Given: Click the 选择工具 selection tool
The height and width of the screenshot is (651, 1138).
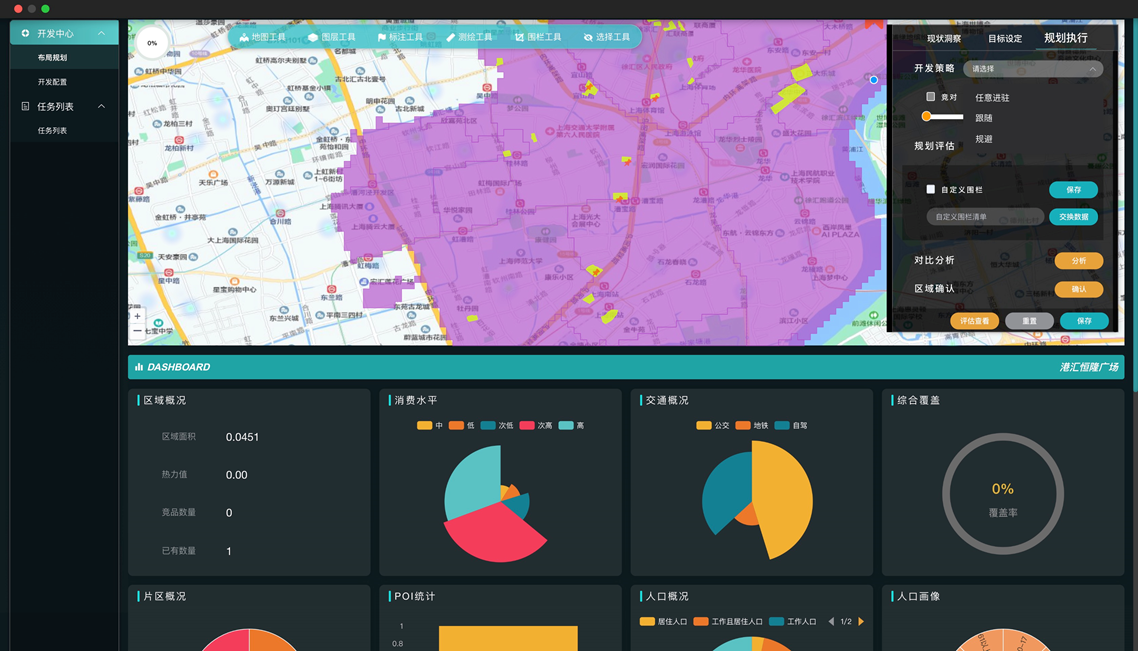Looking at the screenshot, I should 606,37.
